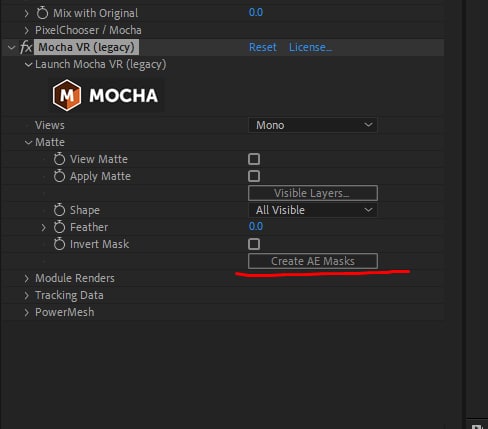Image resolution: width=488 pixels, height=429 pixels.
Task: Select the View Matte label
Action: [99, 159]
